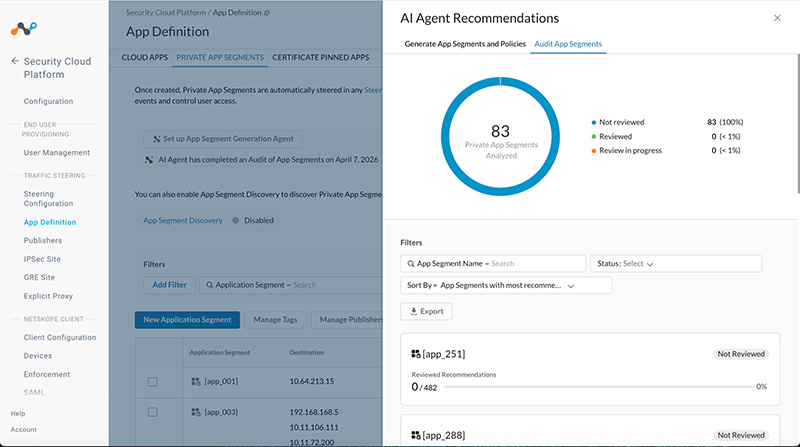
Task: Click the Add Filter button
Action: (169, 285)
